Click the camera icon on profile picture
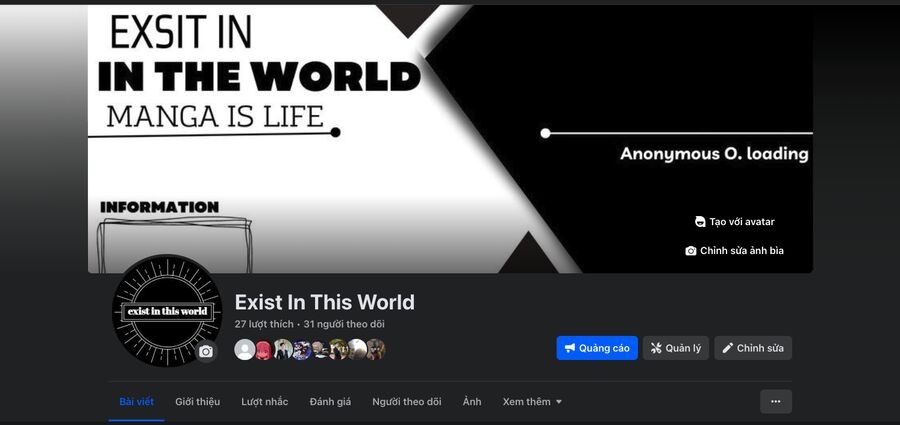The image size is (900, 425). click(x=206, y=351)
